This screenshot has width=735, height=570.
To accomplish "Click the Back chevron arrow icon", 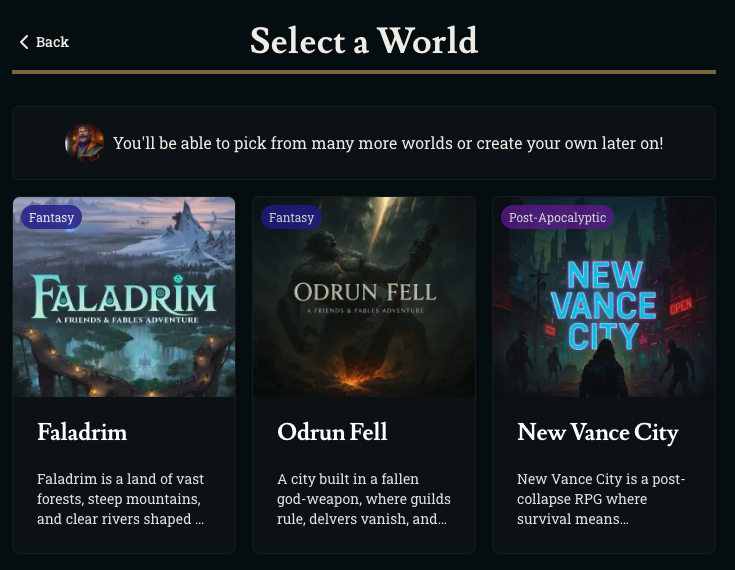I will pos(24,42).
